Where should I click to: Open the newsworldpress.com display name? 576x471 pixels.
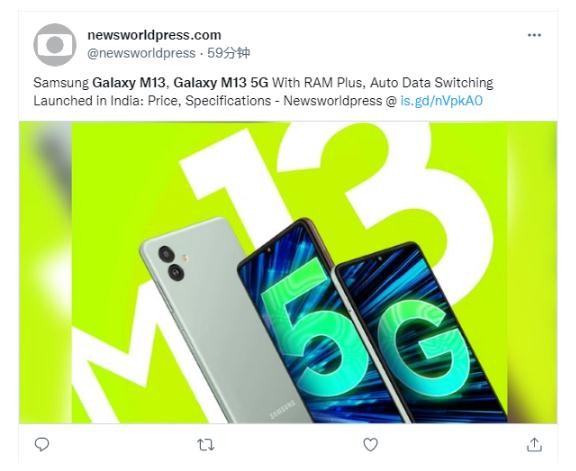point(154,35)
